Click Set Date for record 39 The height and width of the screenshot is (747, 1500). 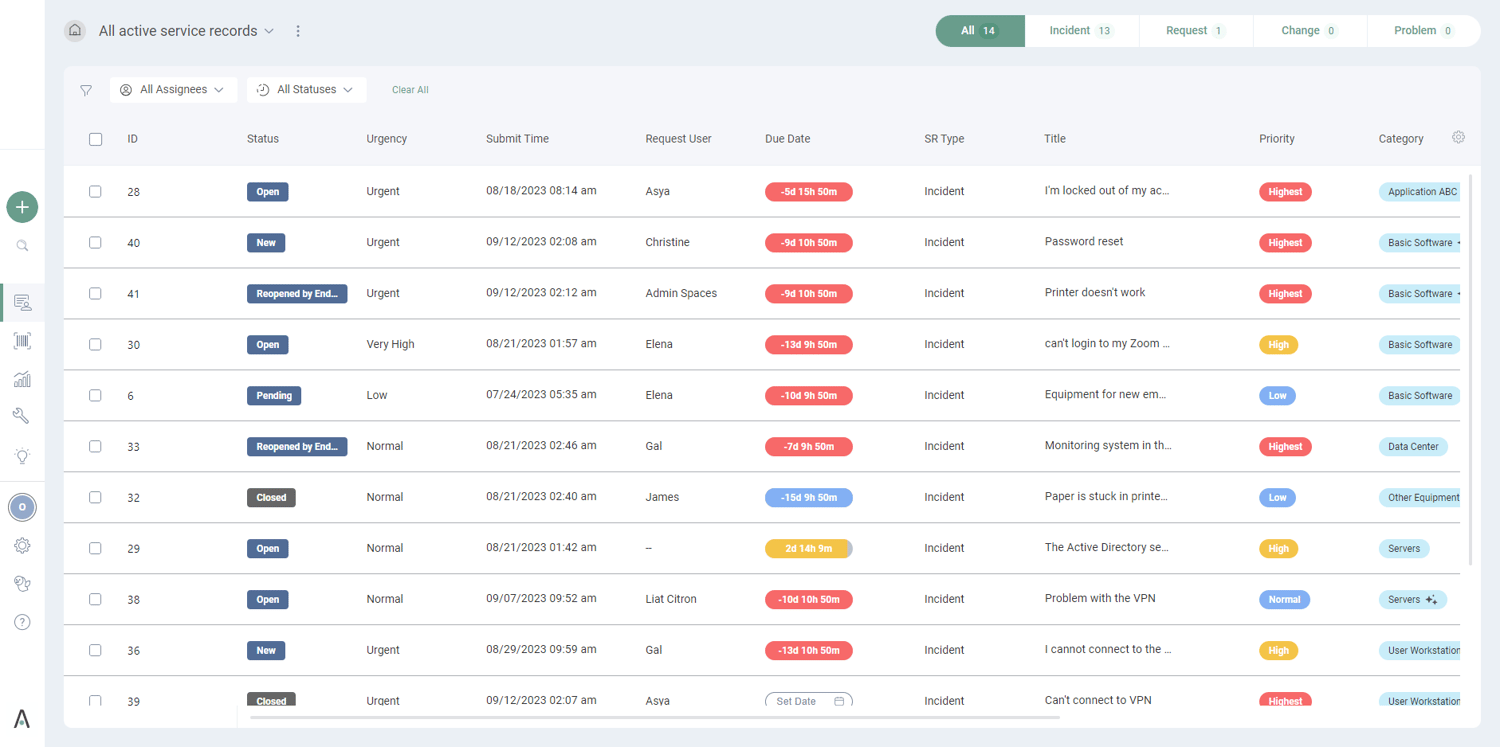pos(808,701)
